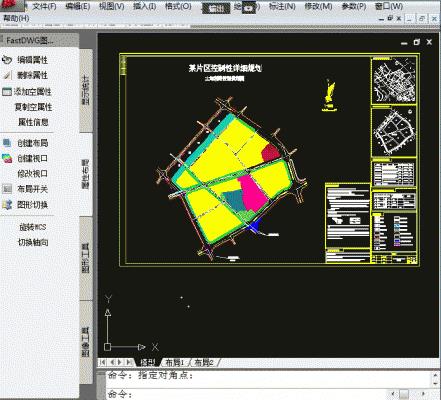Open the 格式(O) menu
The height and width of the screenshot is (400, 441).
[178, 6]
